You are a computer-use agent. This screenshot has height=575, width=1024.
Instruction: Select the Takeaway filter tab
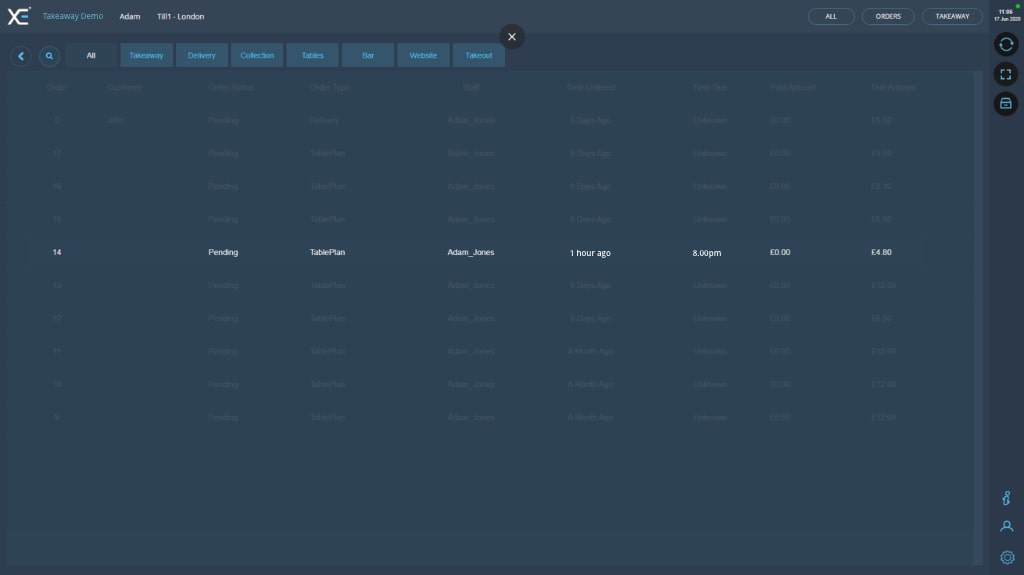tap(146, 56)
